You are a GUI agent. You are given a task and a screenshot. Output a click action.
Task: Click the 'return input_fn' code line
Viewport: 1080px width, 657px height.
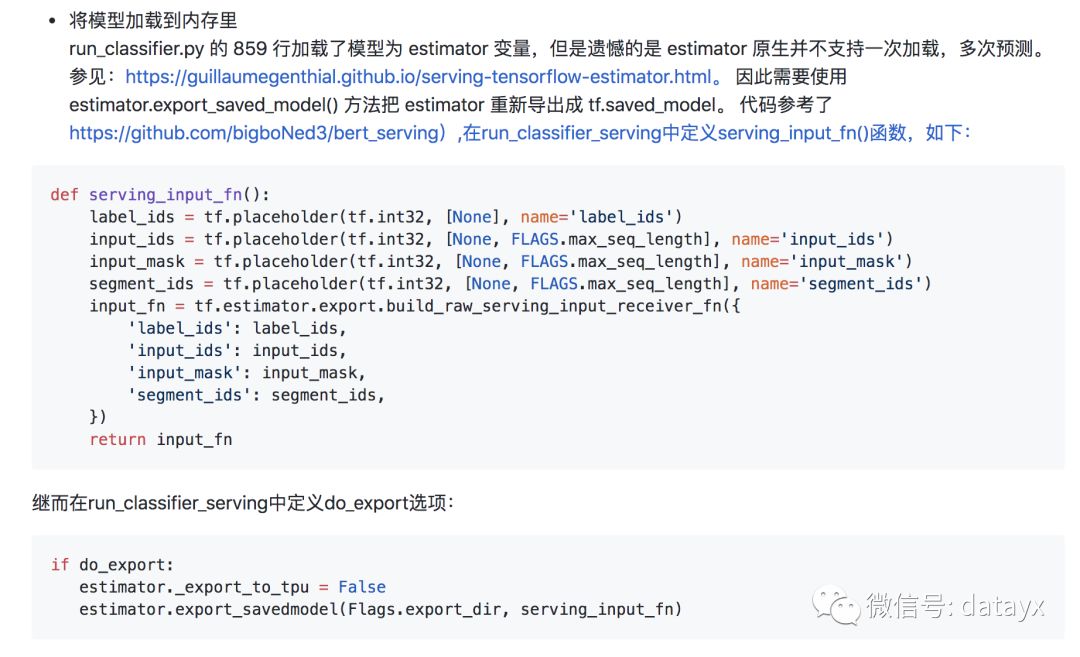pyautogui.click(x=160, y=439)
